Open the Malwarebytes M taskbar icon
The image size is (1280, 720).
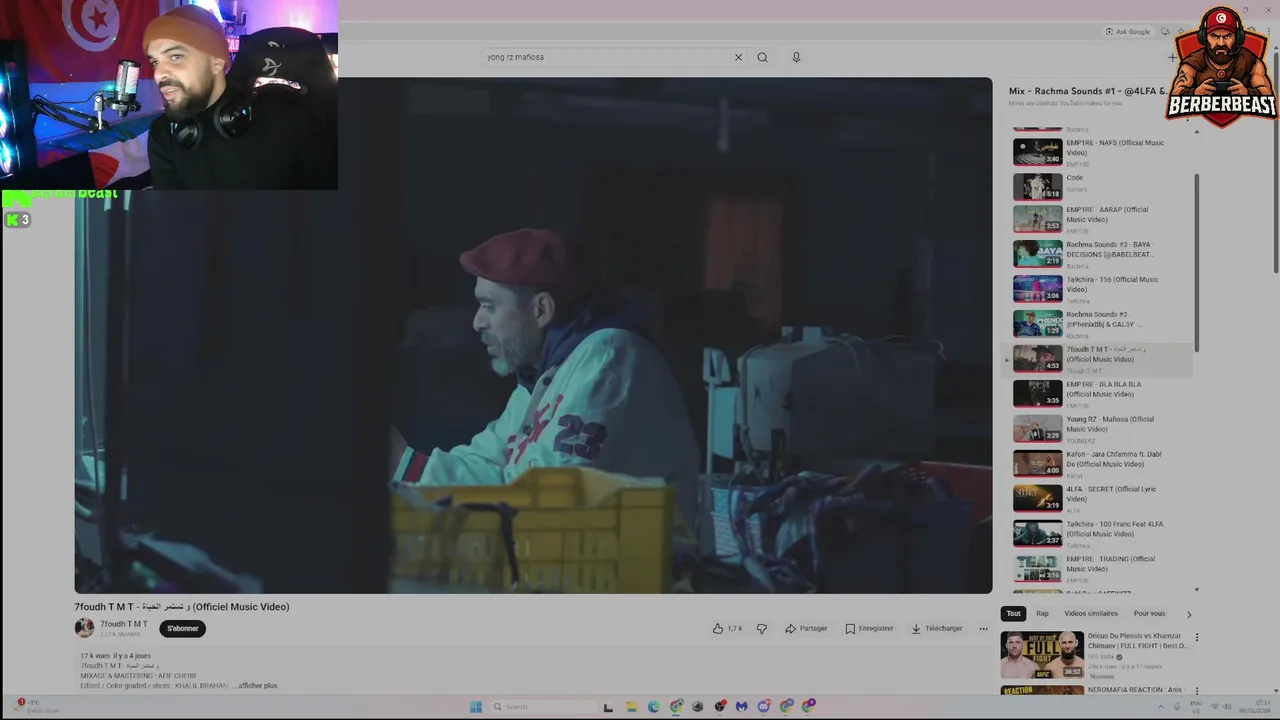click(x=741, y=707)
